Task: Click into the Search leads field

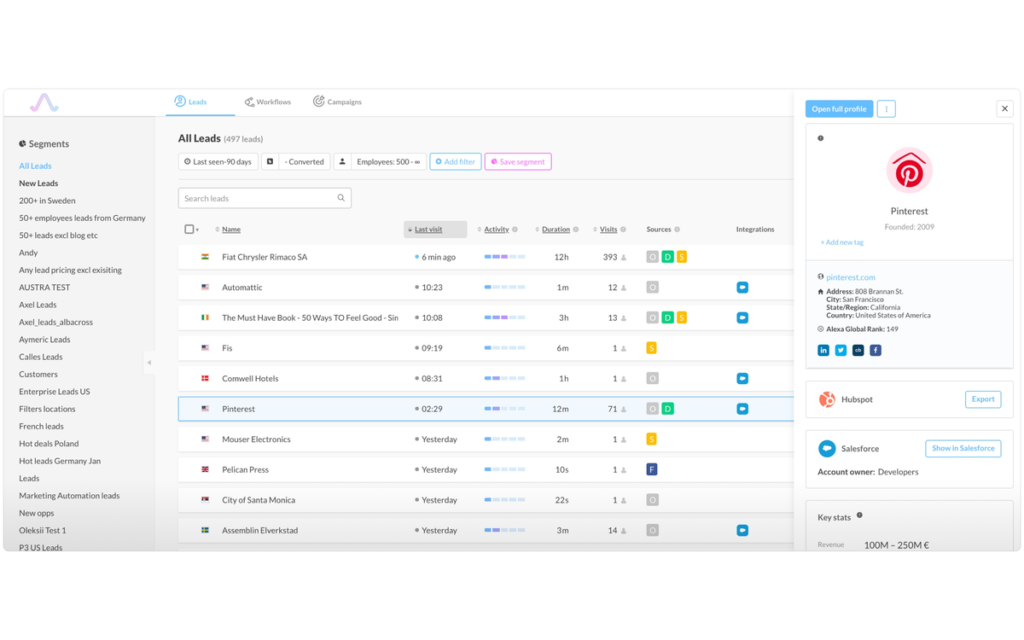Action: 264,198
